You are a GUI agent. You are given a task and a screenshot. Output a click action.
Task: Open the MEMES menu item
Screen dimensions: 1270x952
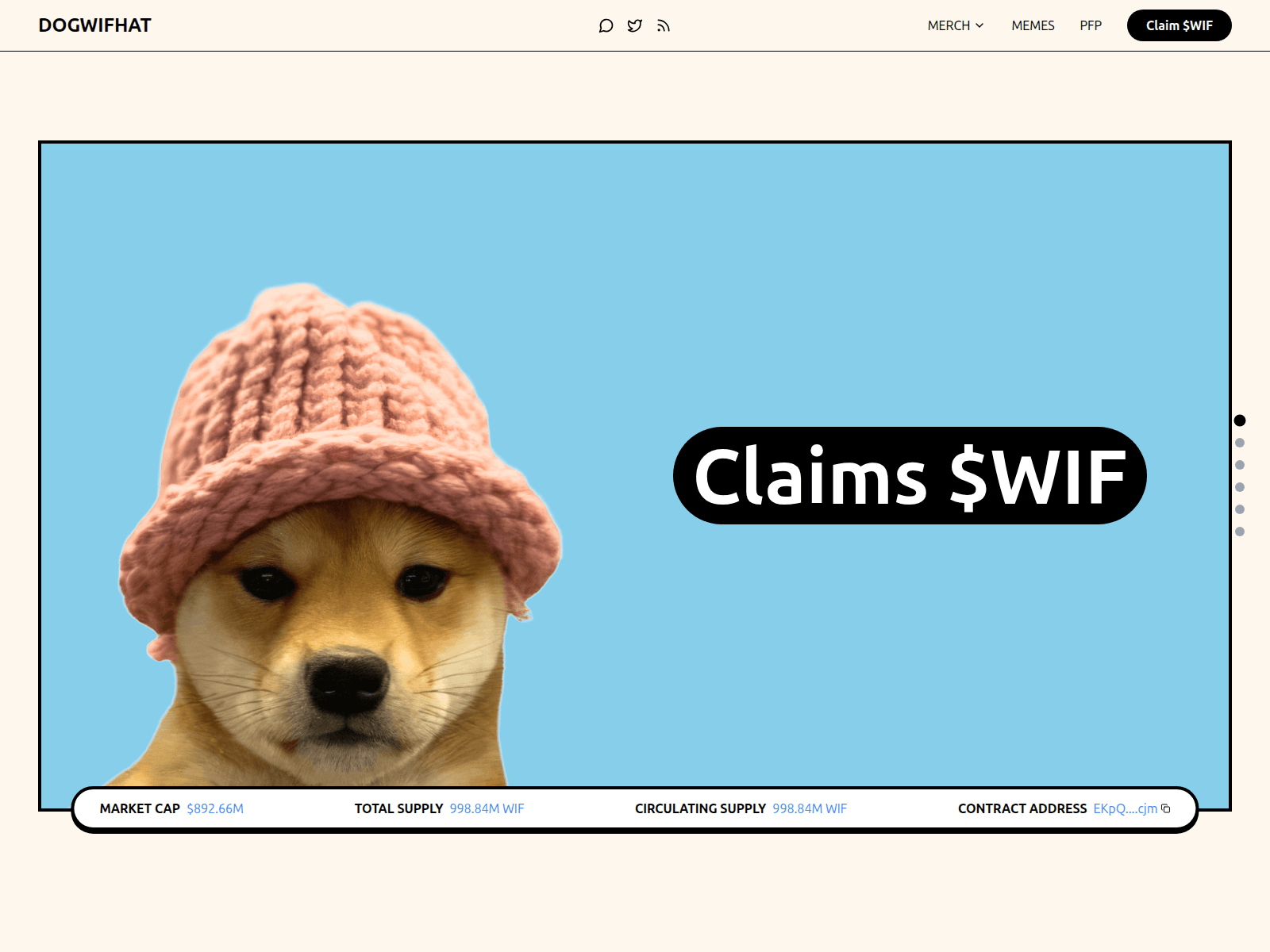coord(1032,25)
